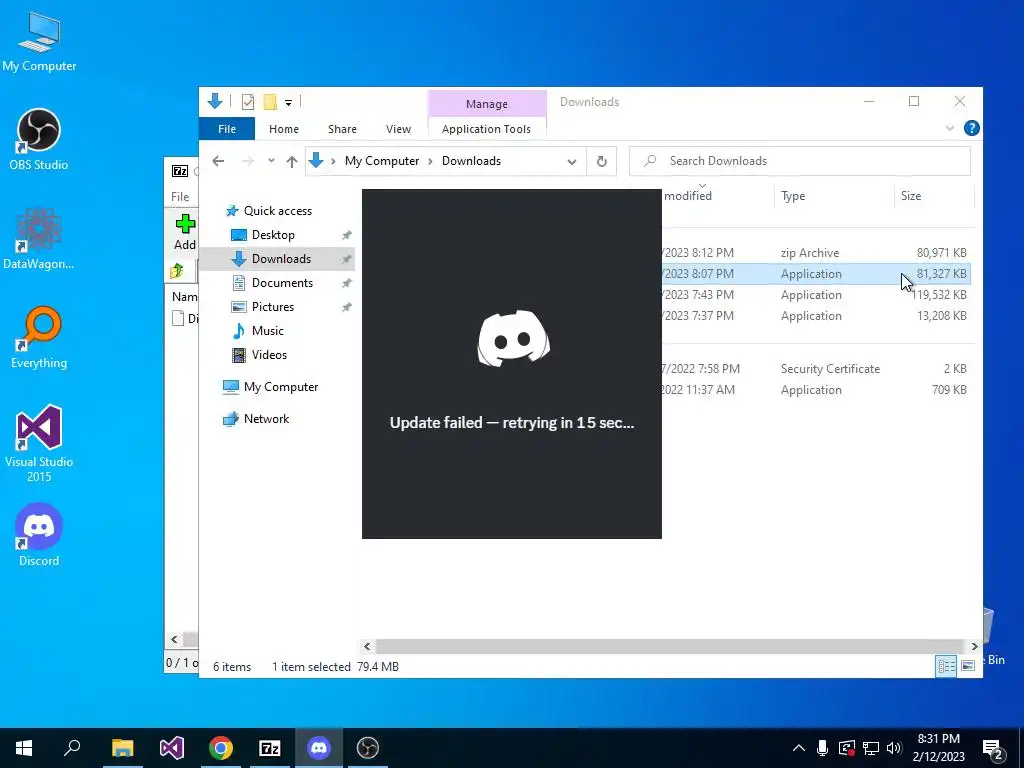
Task: Click the Manage contextual tab
Action: point(487,104)
